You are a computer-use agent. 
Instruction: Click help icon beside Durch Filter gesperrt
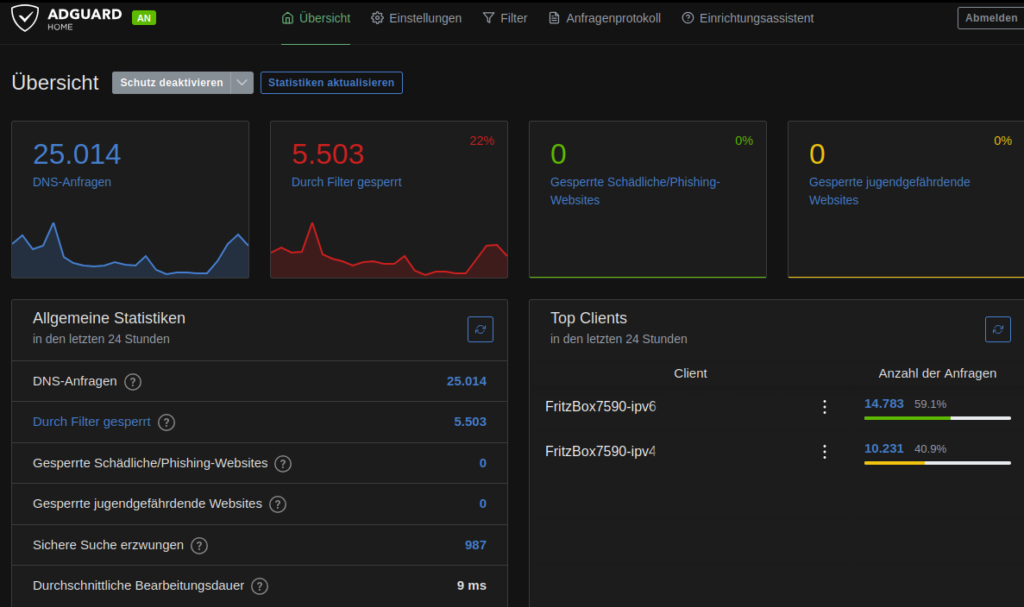coord(167,423)
